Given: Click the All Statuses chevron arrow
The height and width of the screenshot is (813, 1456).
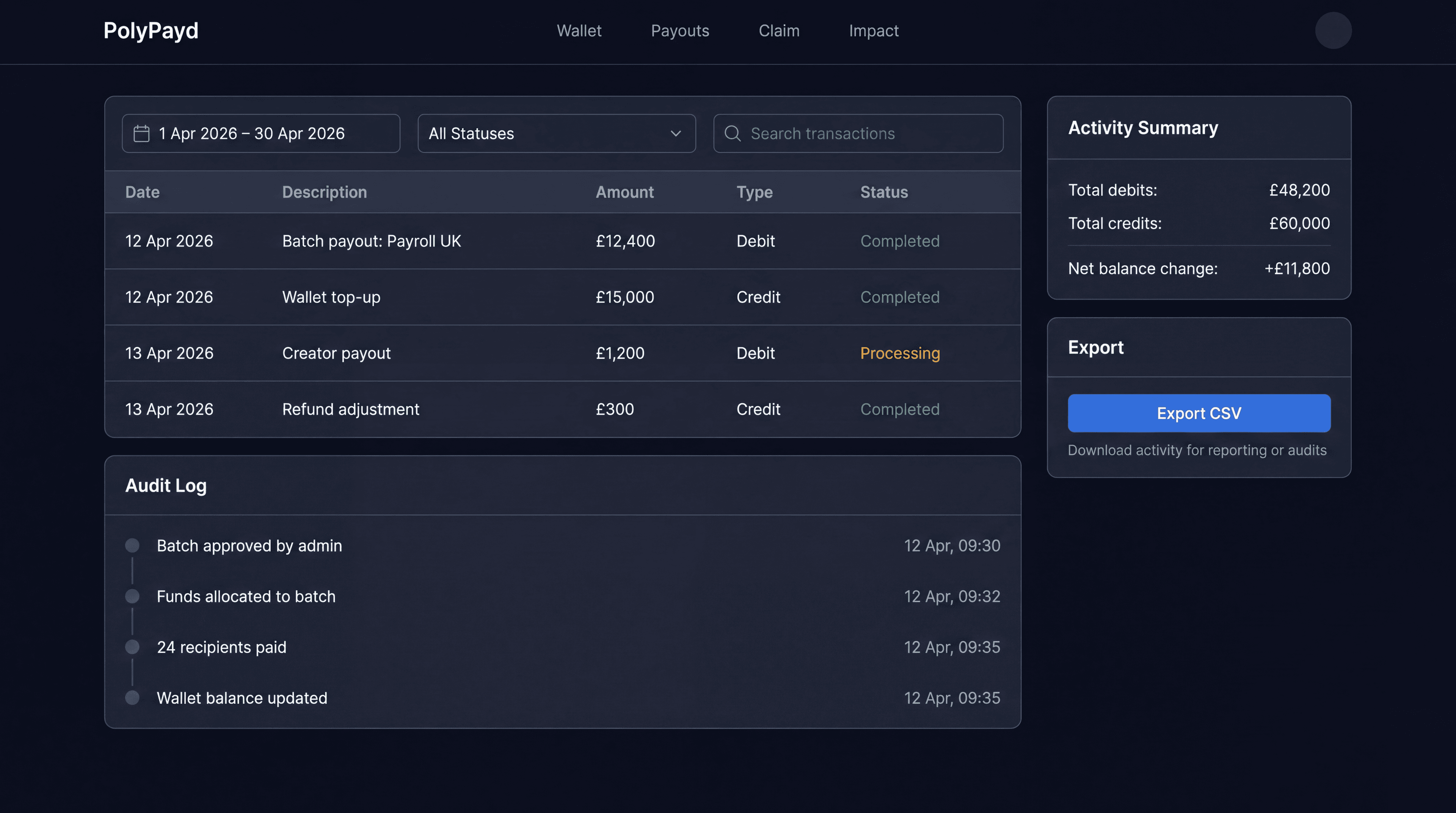Looking at the screenshot, I should click(676, 134).
